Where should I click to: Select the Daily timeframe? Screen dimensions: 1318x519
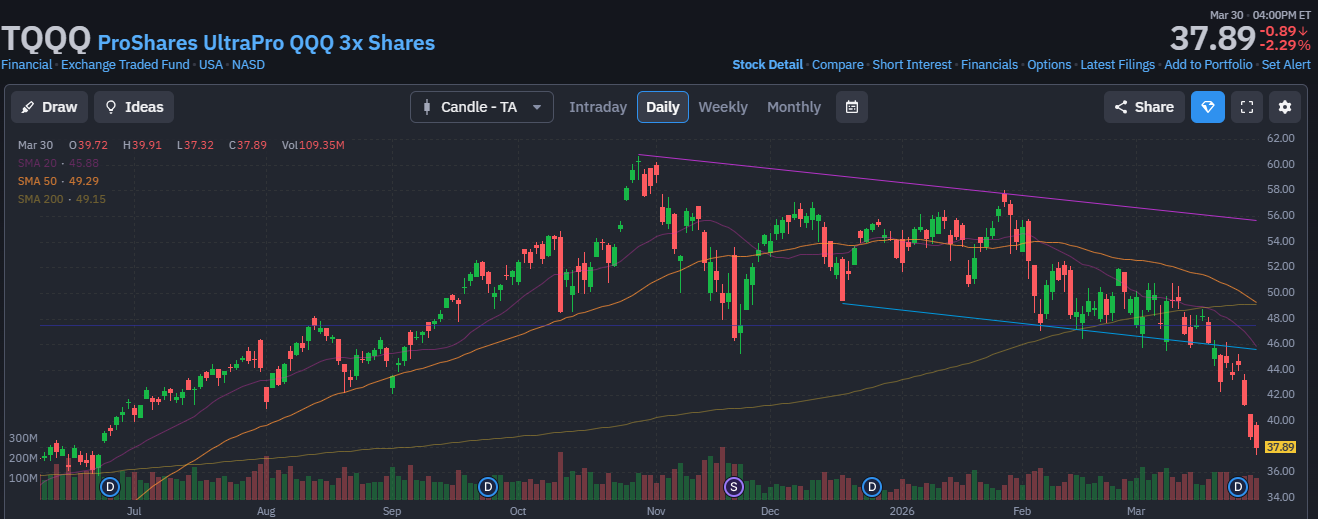tap(663, 107)
